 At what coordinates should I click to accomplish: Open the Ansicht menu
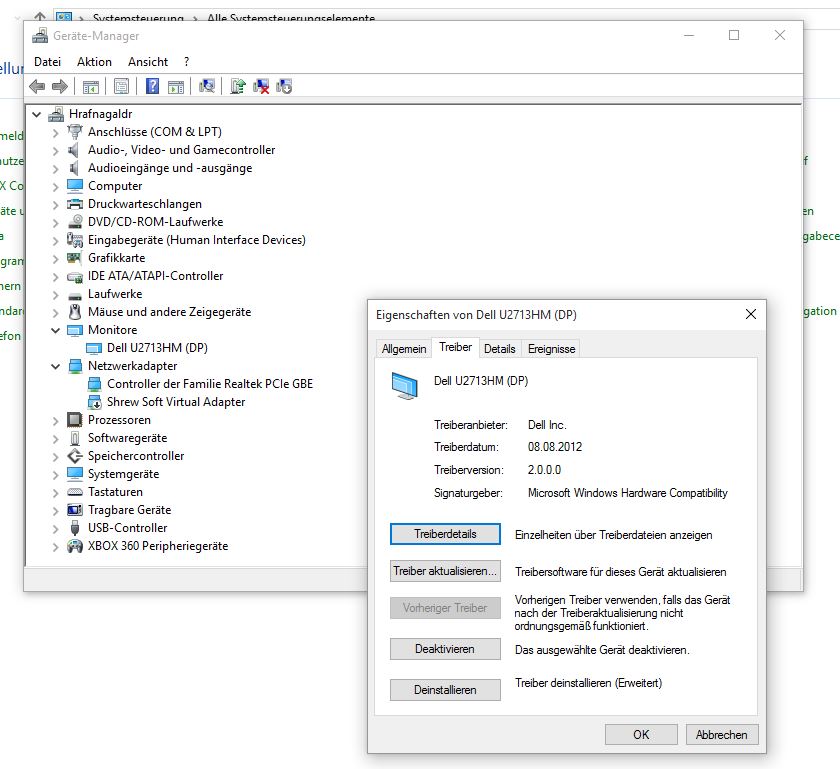click(x=148, y=62)
